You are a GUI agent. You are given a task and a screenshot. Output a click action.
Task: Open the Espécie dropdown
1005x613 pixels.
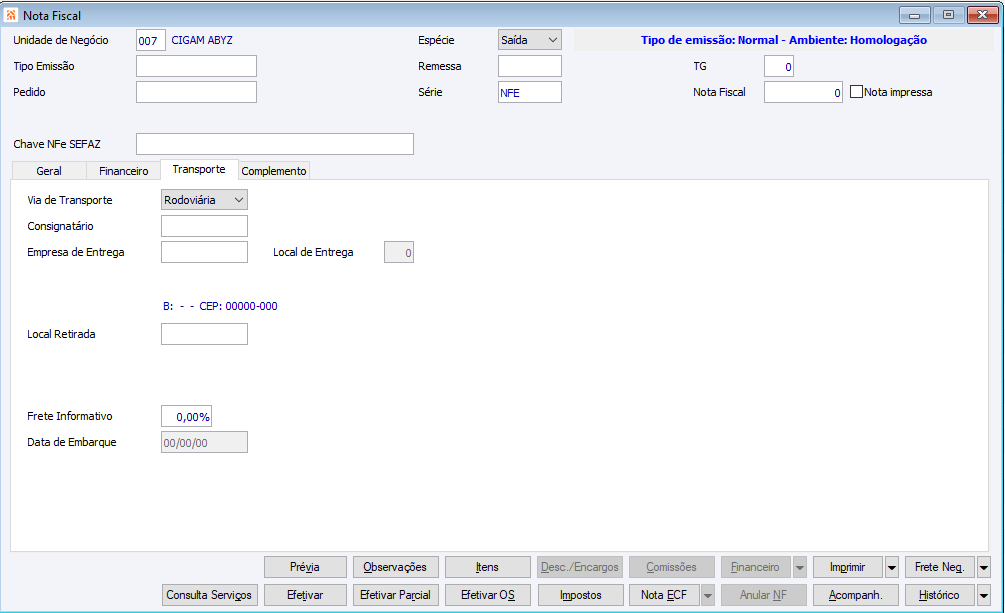tap(529, 40)
